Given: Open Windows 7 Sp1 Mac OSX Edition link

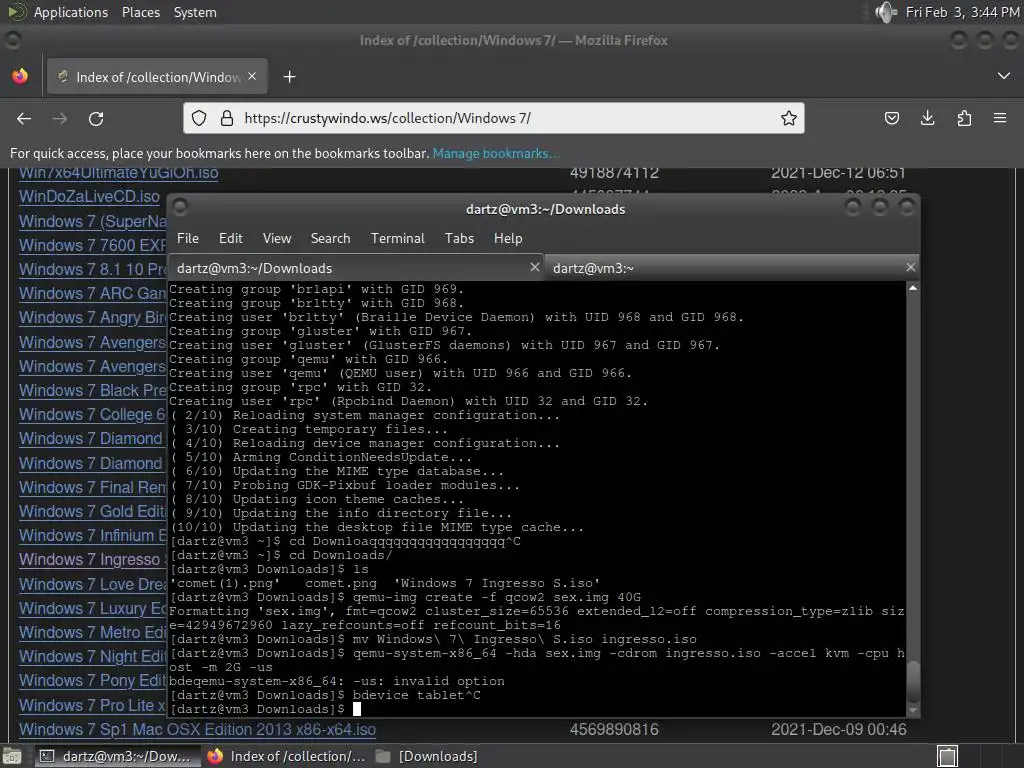Looking at the screenshot, I should [197, 729].
